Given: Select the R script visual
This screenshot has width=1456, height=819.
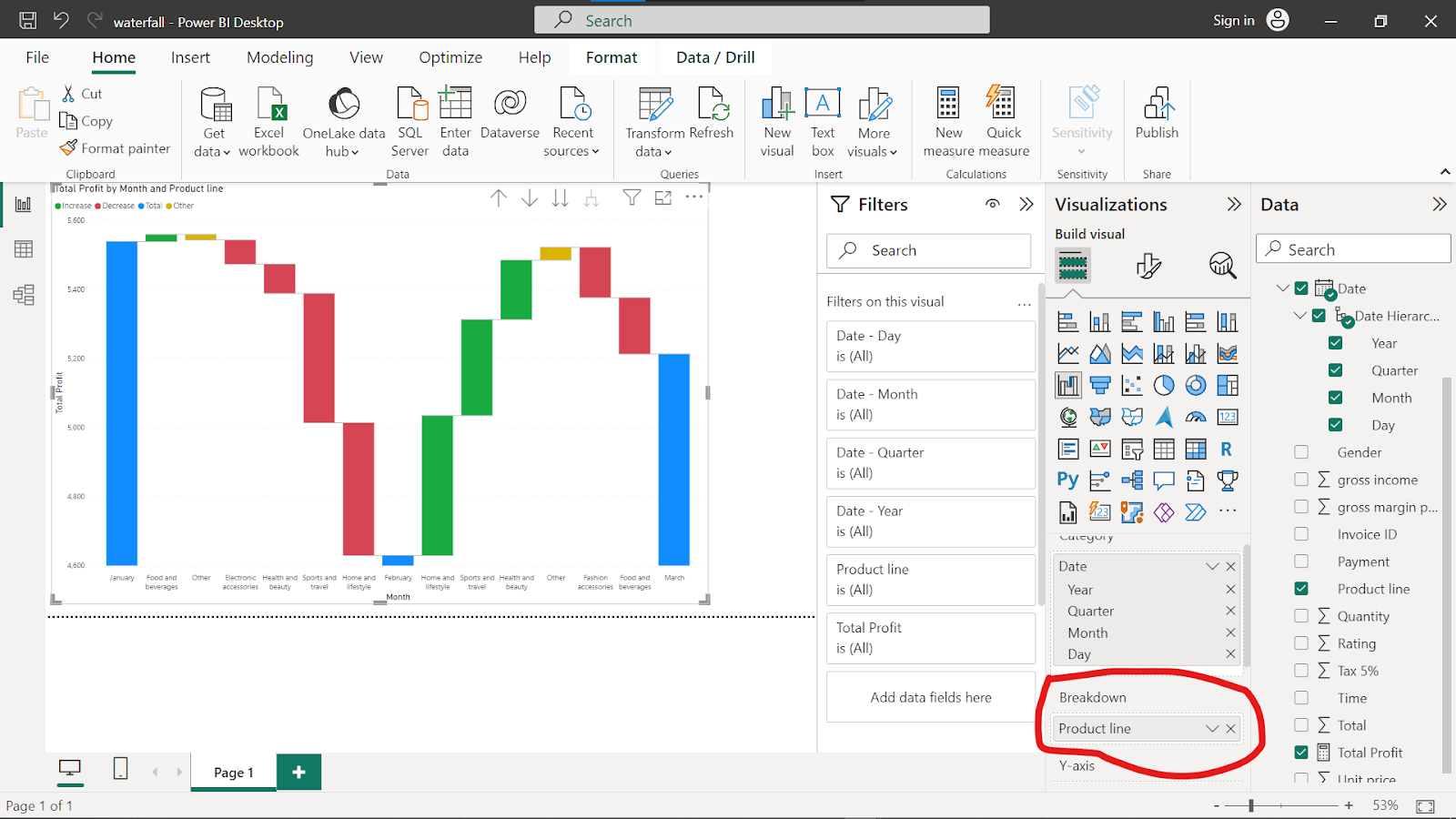Looking at the screenshot, I should tap(1227, 449).
